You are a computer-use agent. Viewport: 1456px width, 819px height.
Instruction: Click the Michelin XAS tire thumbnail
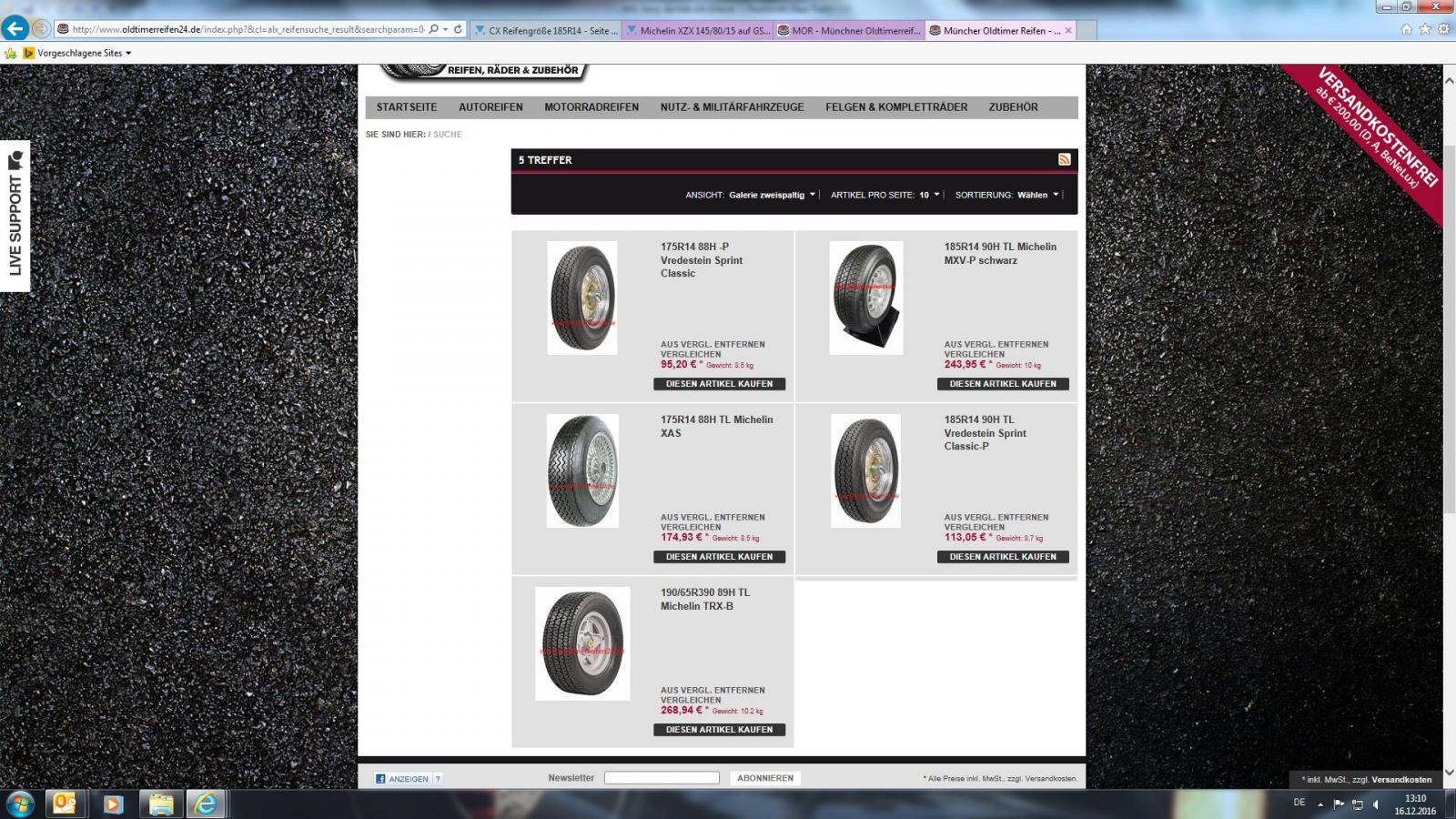[582, 471]
